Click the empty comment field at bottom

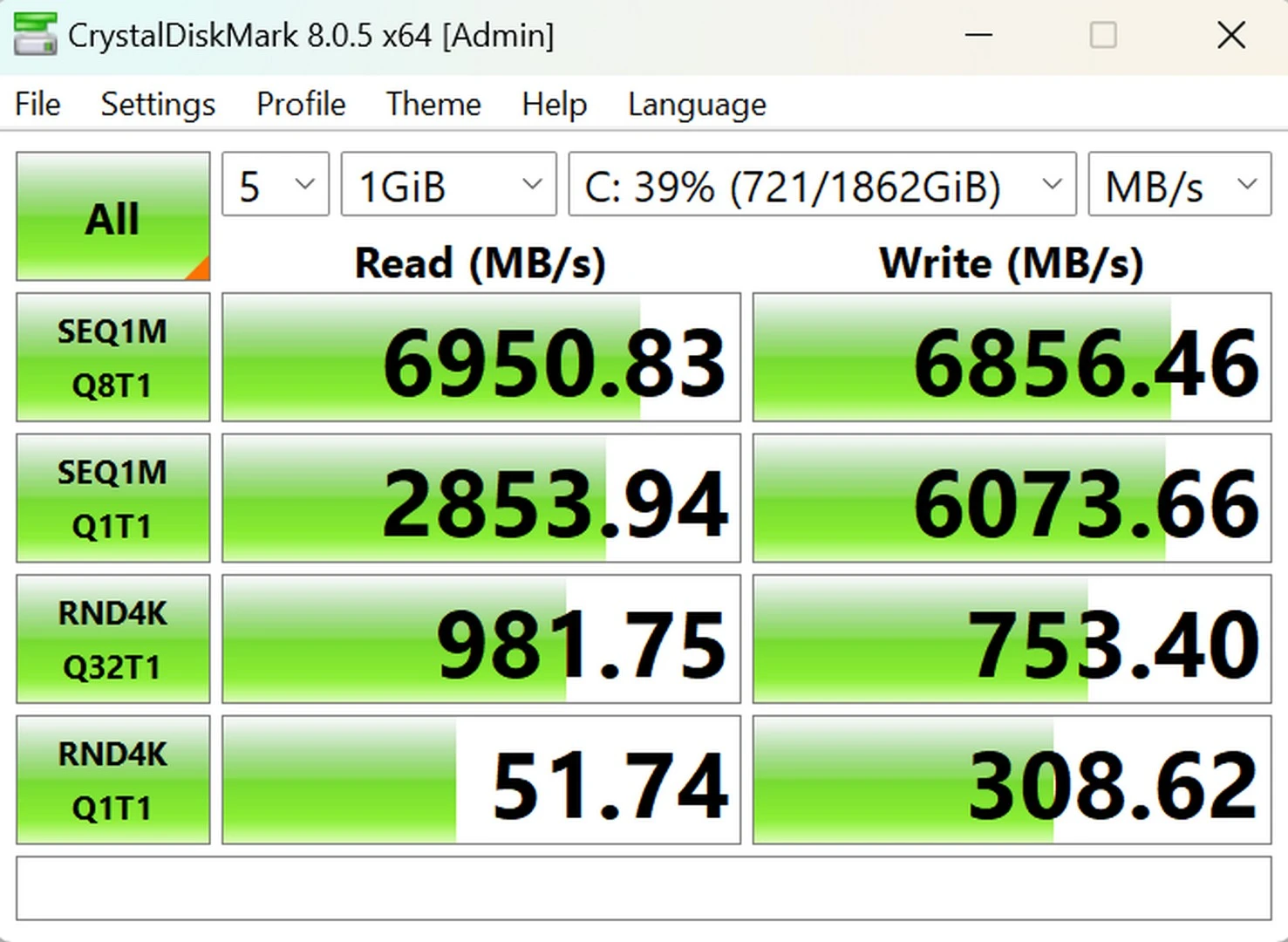[x=644, y=888]
